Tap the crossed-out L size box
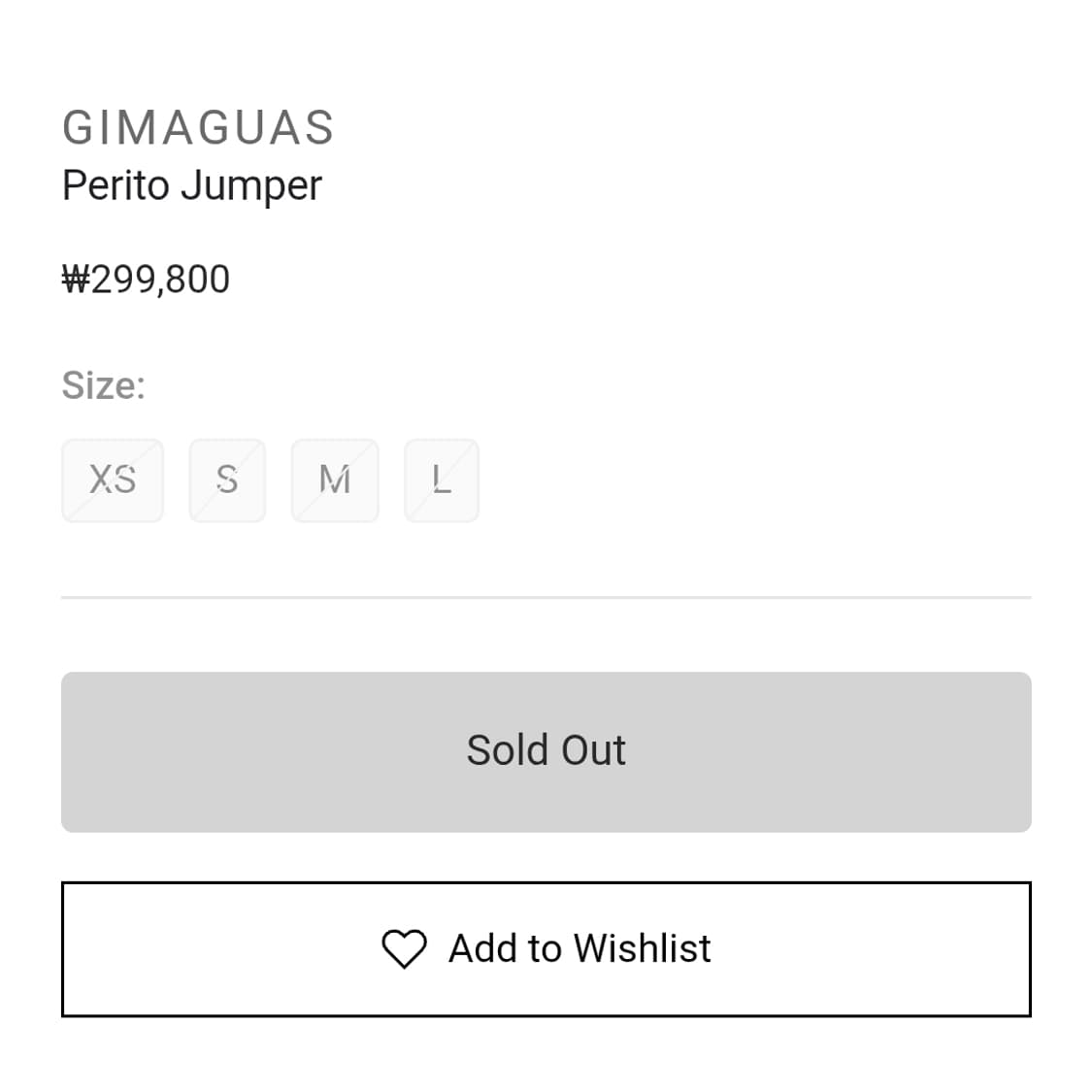This screenshot has height=1092, width=1092. [x=442, y=480]
